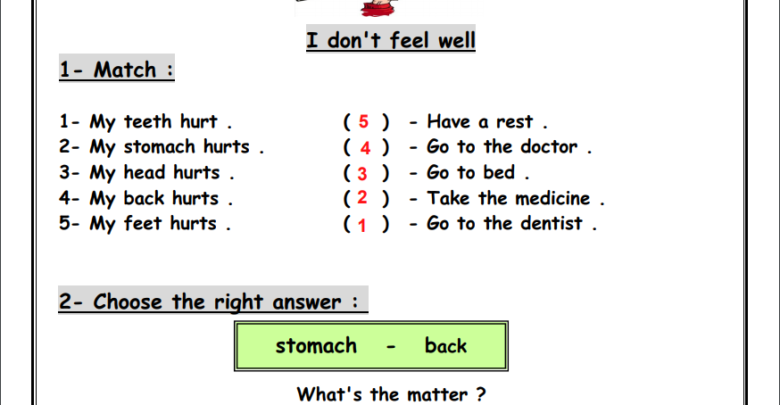Click the sentence My head hurts
Viewport: 780px width, 405px height.
(x=147, y=173)
